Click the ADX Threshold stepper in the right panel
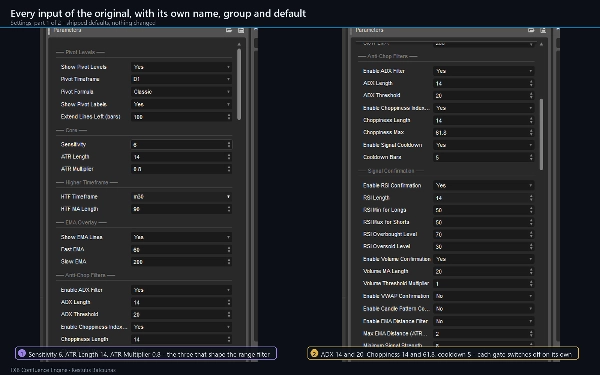 click(x=531, y=96)
